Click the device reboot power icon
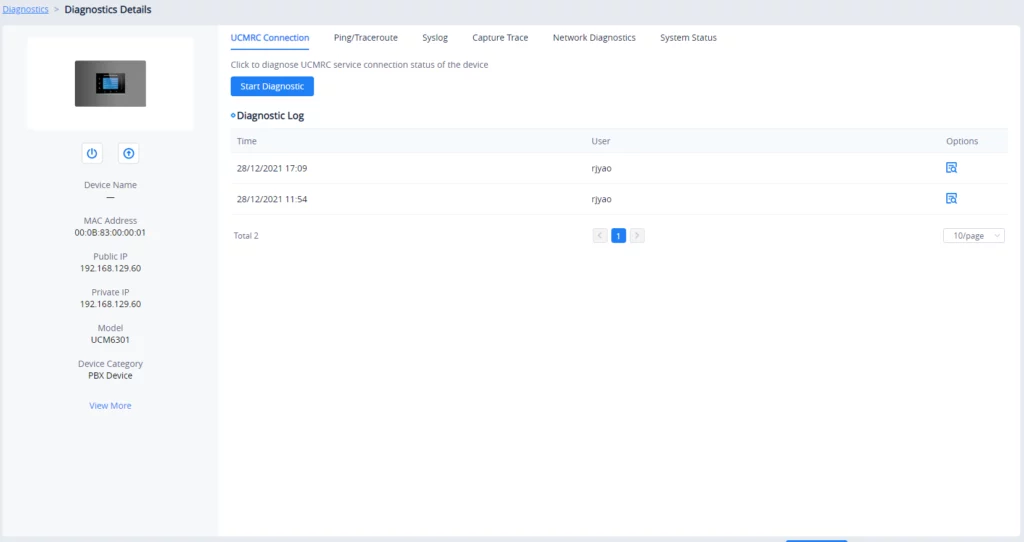 pyautogui.click(x=92, y=153)
